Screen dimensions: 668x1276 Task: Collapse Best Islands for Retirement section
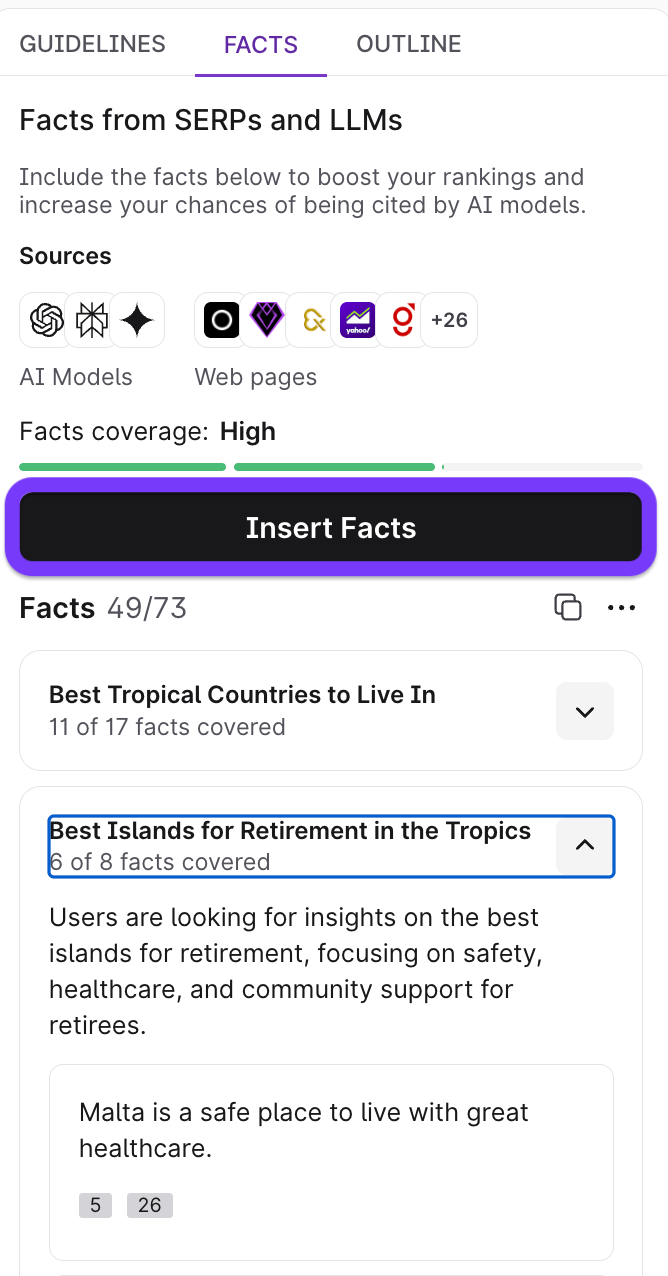tap(585, 845)
